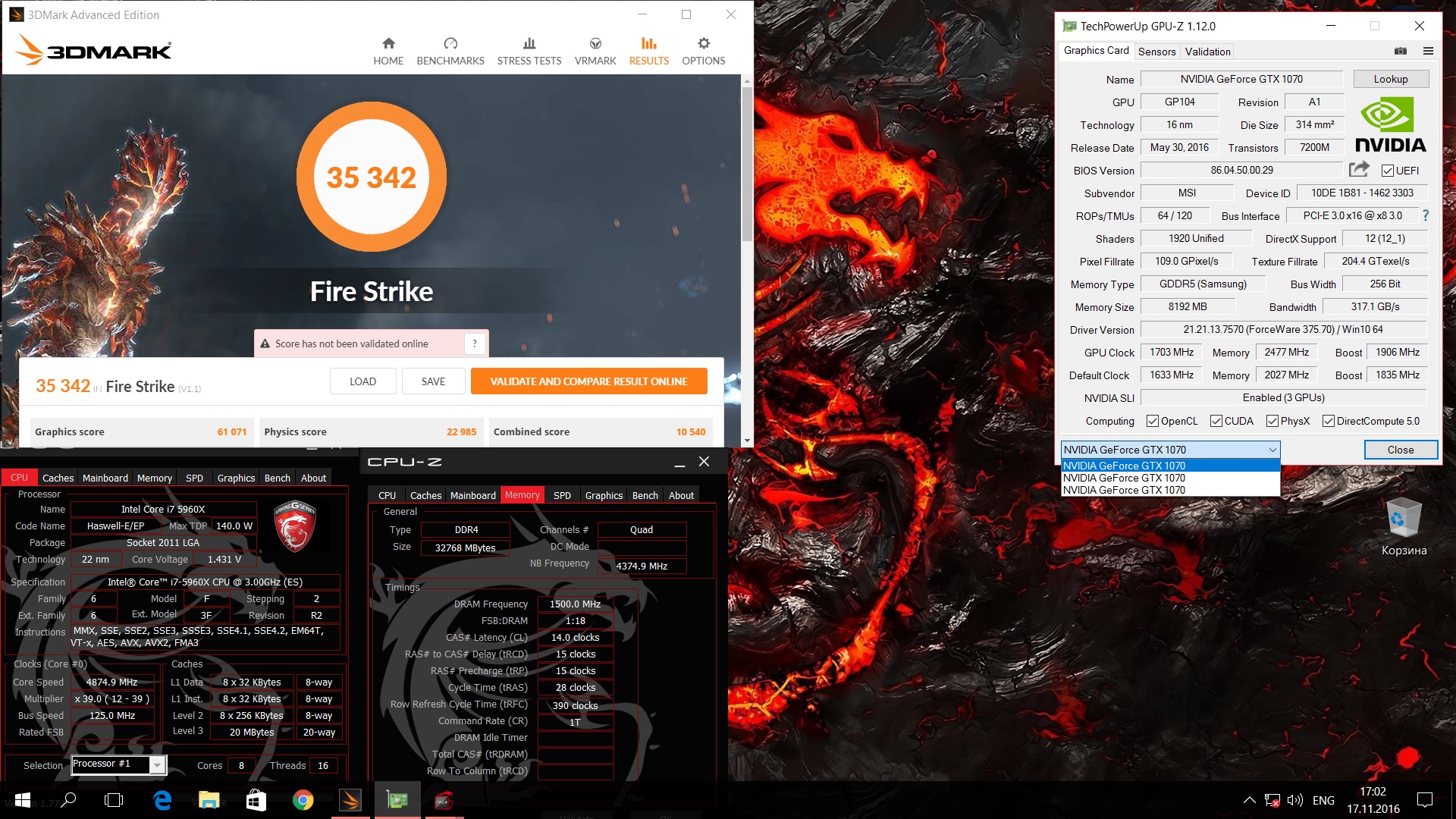Open OPTIONS gear in 3DMark

click(x=704, y=52)
